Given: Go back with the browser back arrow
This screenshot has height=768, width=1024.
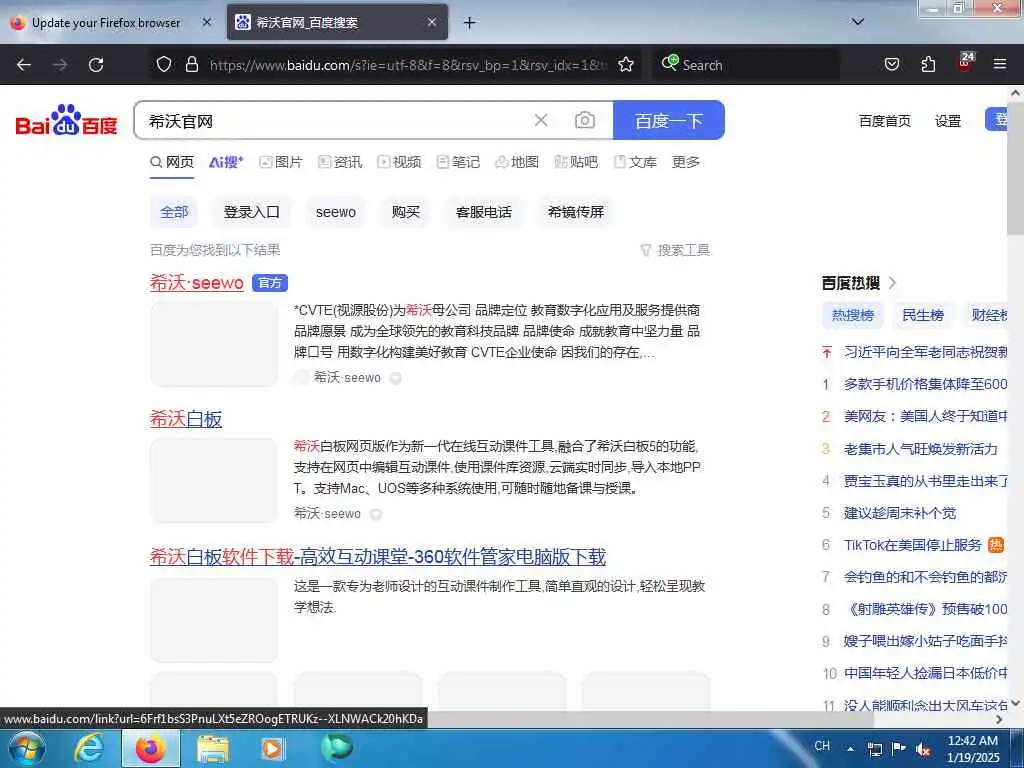Looking at the screenshot, I should click(24, 65).
